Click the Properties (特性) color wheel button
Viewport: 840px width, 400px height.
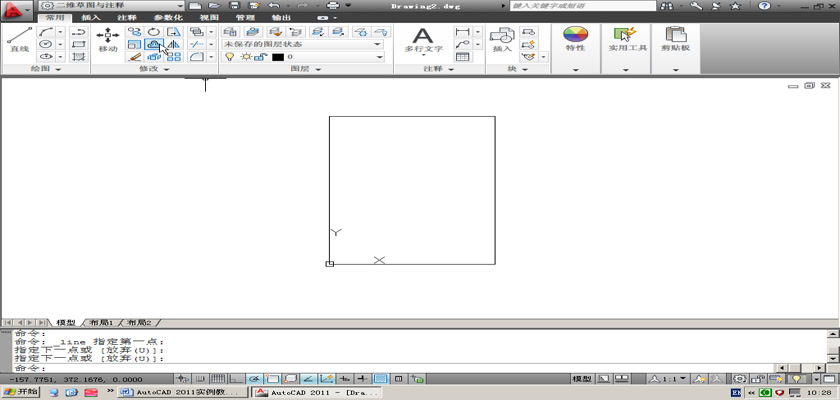[x=575, y=39]
